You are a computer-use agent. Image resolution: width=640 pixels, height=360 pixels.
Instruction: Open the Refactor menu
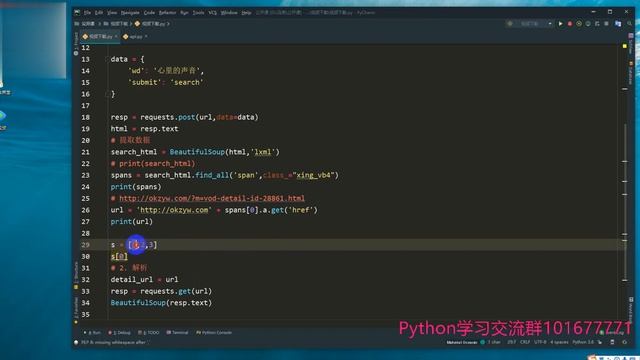pyautogui.click(x=167, y=13)
